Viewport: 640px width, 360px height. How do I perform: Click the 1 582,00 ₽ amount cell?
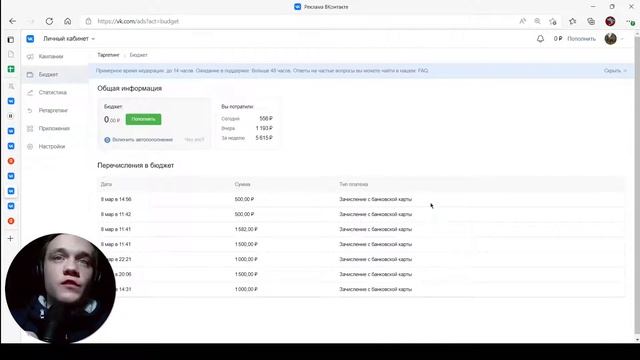point(246,229)
